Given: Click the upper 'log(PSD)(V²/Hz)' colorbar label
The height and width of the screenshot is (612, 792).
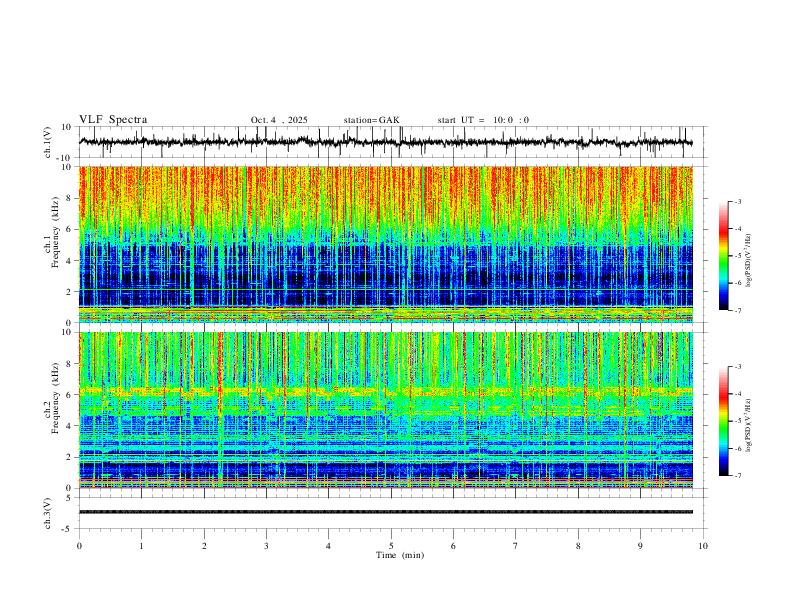Looking at the screenshot, I should [749, 261].
